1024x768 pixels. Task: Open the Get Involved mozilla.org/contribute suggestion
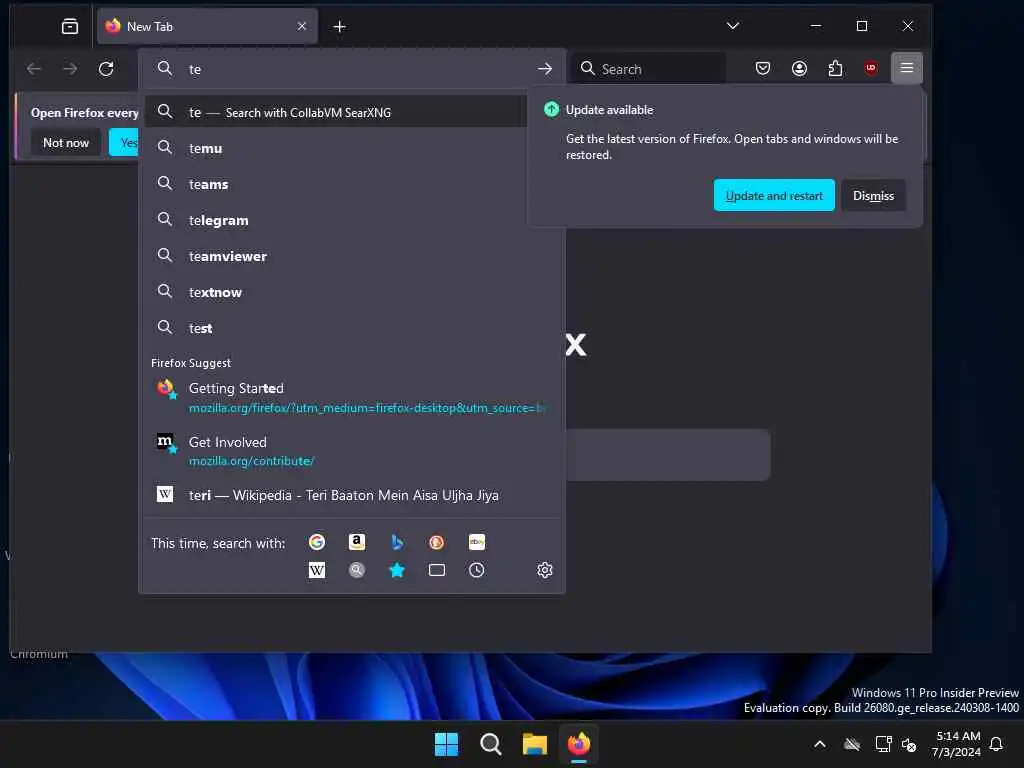pyautogui.click(x=353, y=451)
